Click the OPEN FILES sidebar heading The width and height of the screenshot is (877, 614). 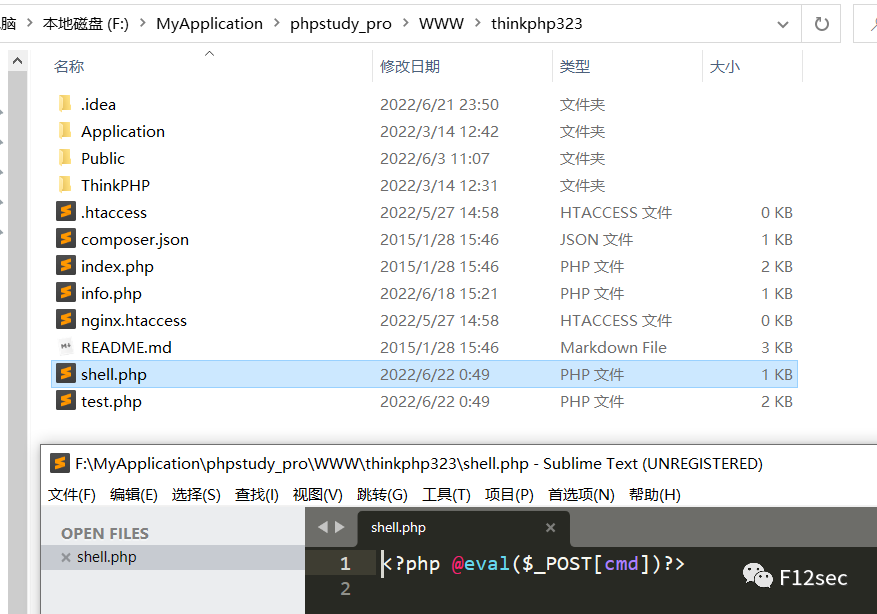click(x=105, y=533)
